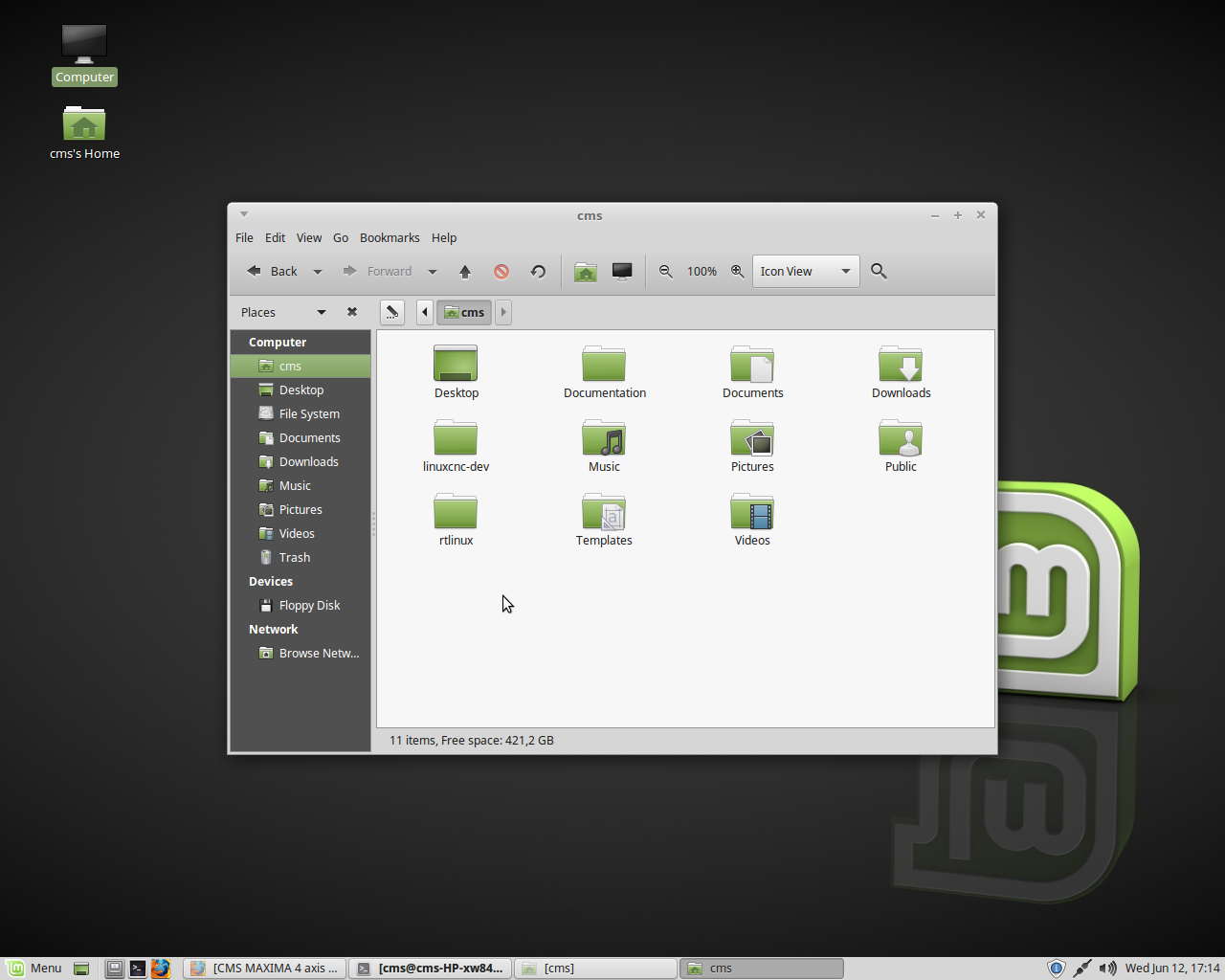Select the Computer desktop icon
The height and width of the screenshot is (980, 1225).
[84, 55]
